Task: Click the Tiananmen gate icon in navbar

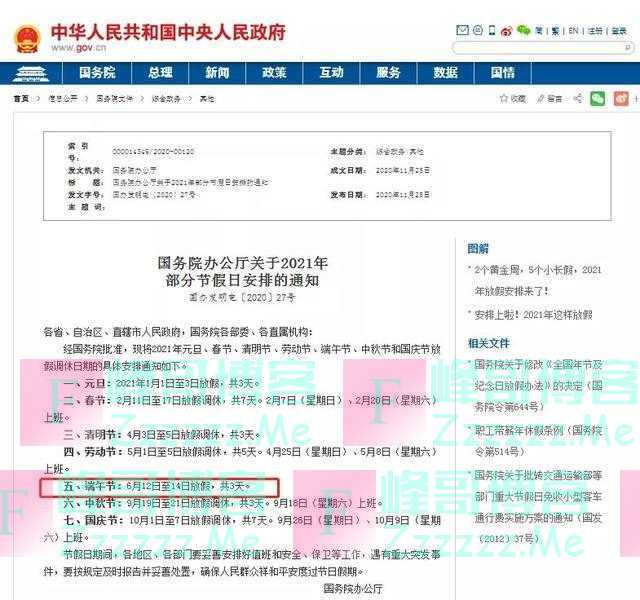Action: [x=33, y=73]
